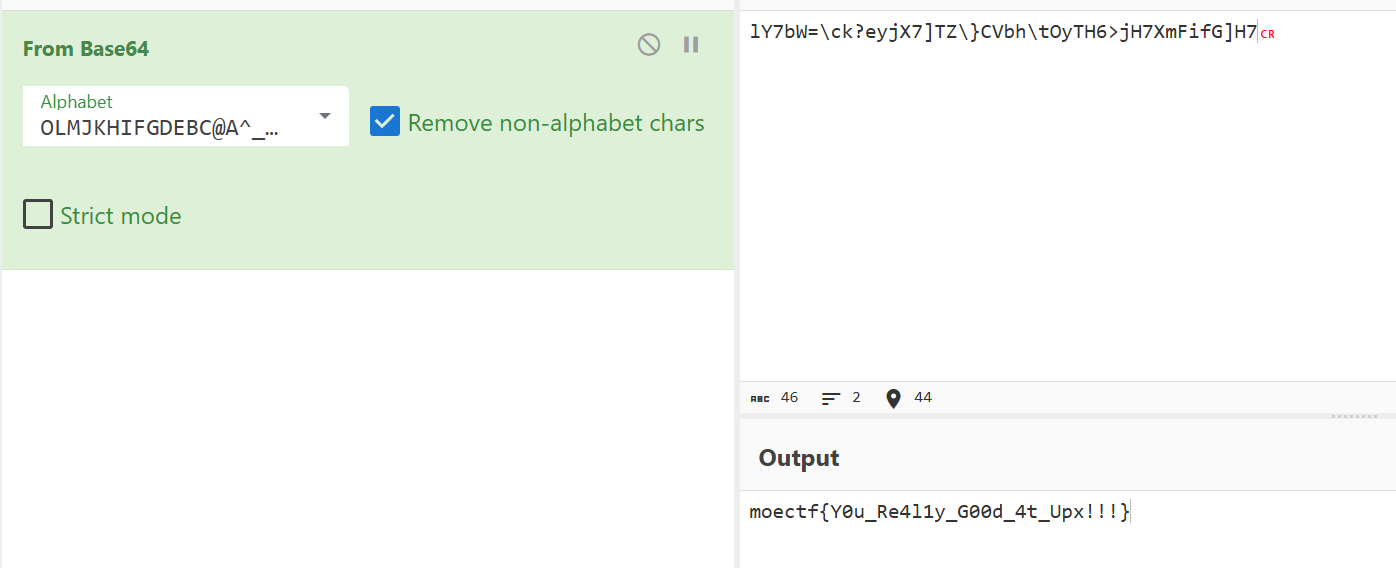Click the cursor position pin icon
The height and width of the screenshot is (568, 1396).
point(893,398)
